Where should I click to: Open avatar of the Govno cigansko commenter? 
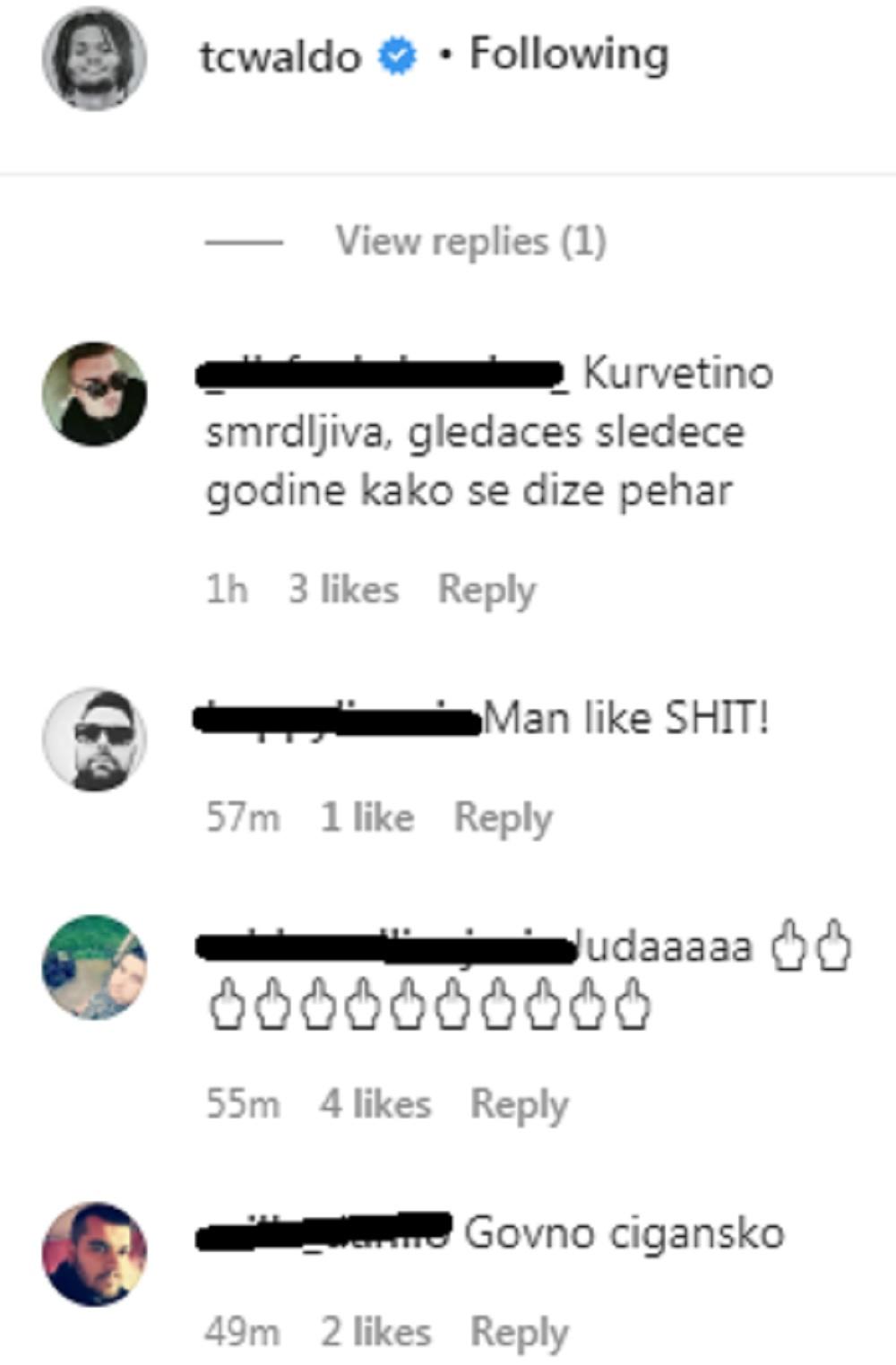coord(94,1254)
